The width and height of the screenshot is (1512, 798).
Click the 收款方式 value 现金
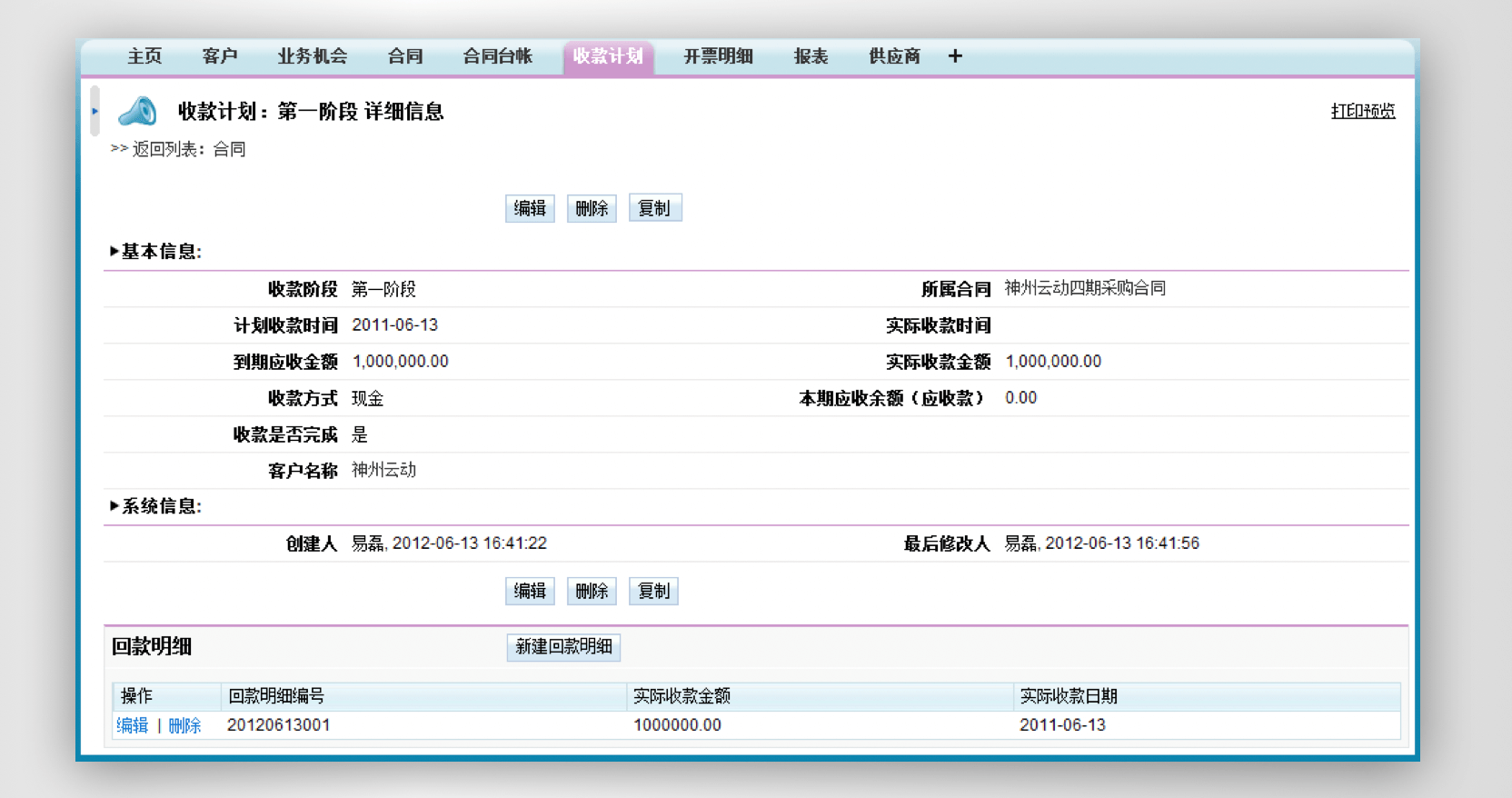(x=368, y=398)
